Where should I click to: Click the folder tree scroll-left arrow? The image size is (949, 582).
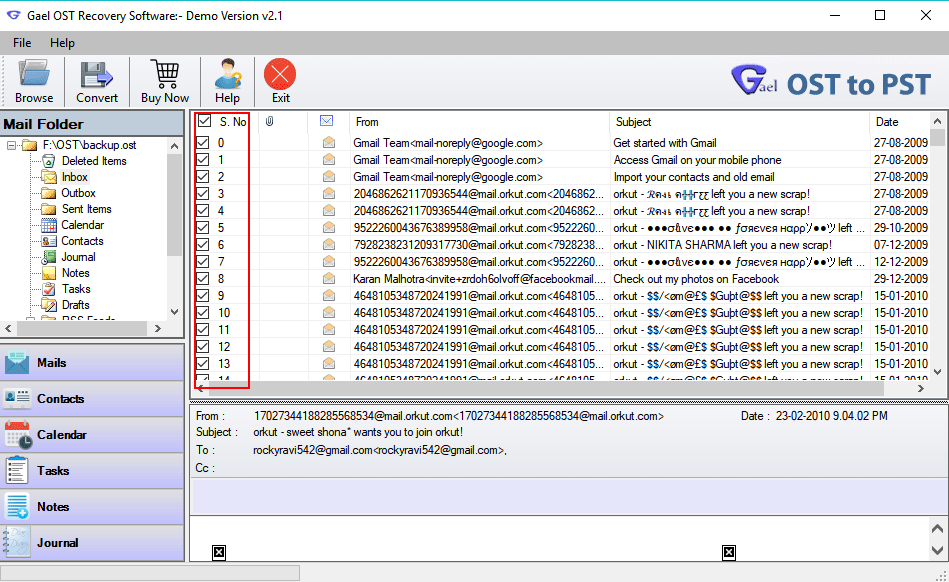pos(8,329)
